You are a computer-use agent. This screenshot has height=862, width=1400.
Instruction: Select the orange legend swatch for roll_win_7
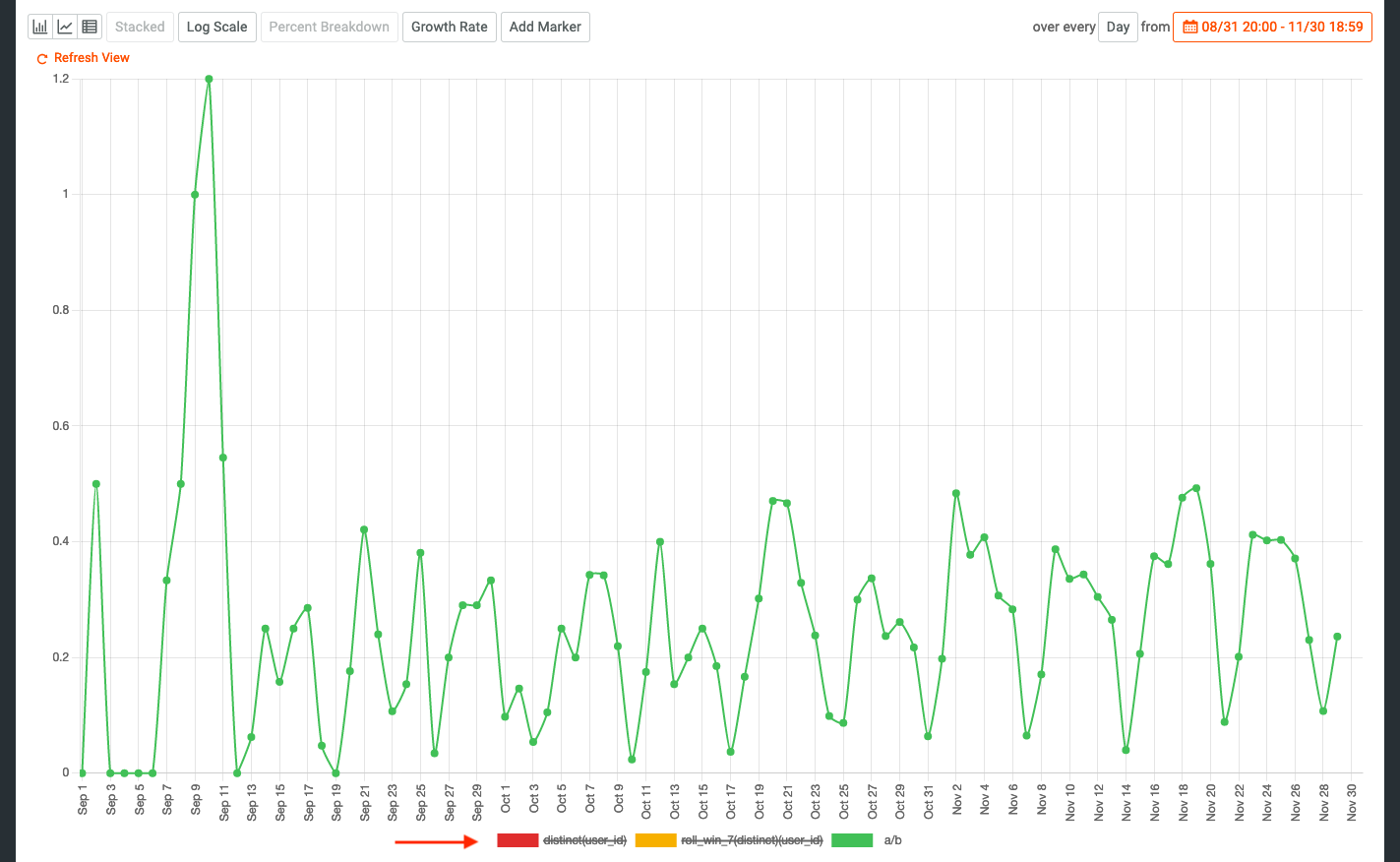click(655, 840)
